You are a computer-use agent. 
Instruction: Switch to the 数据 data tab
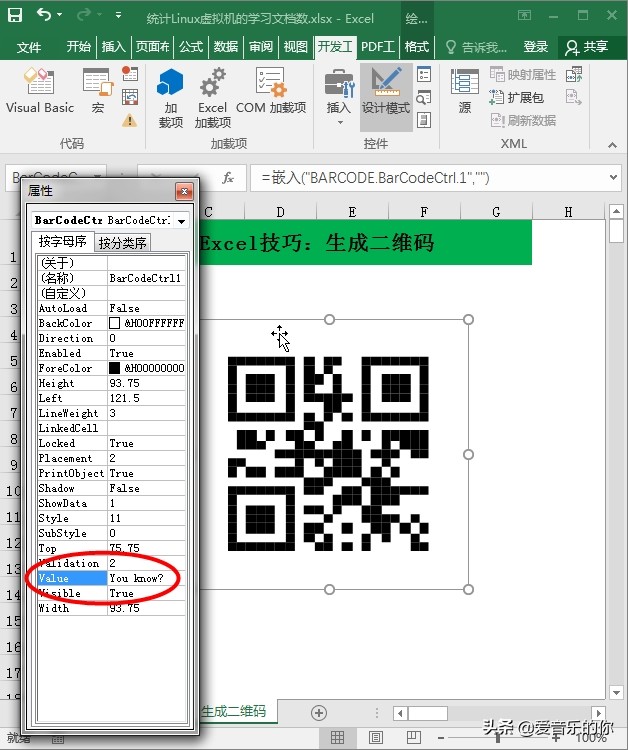[x=226, y=47]
